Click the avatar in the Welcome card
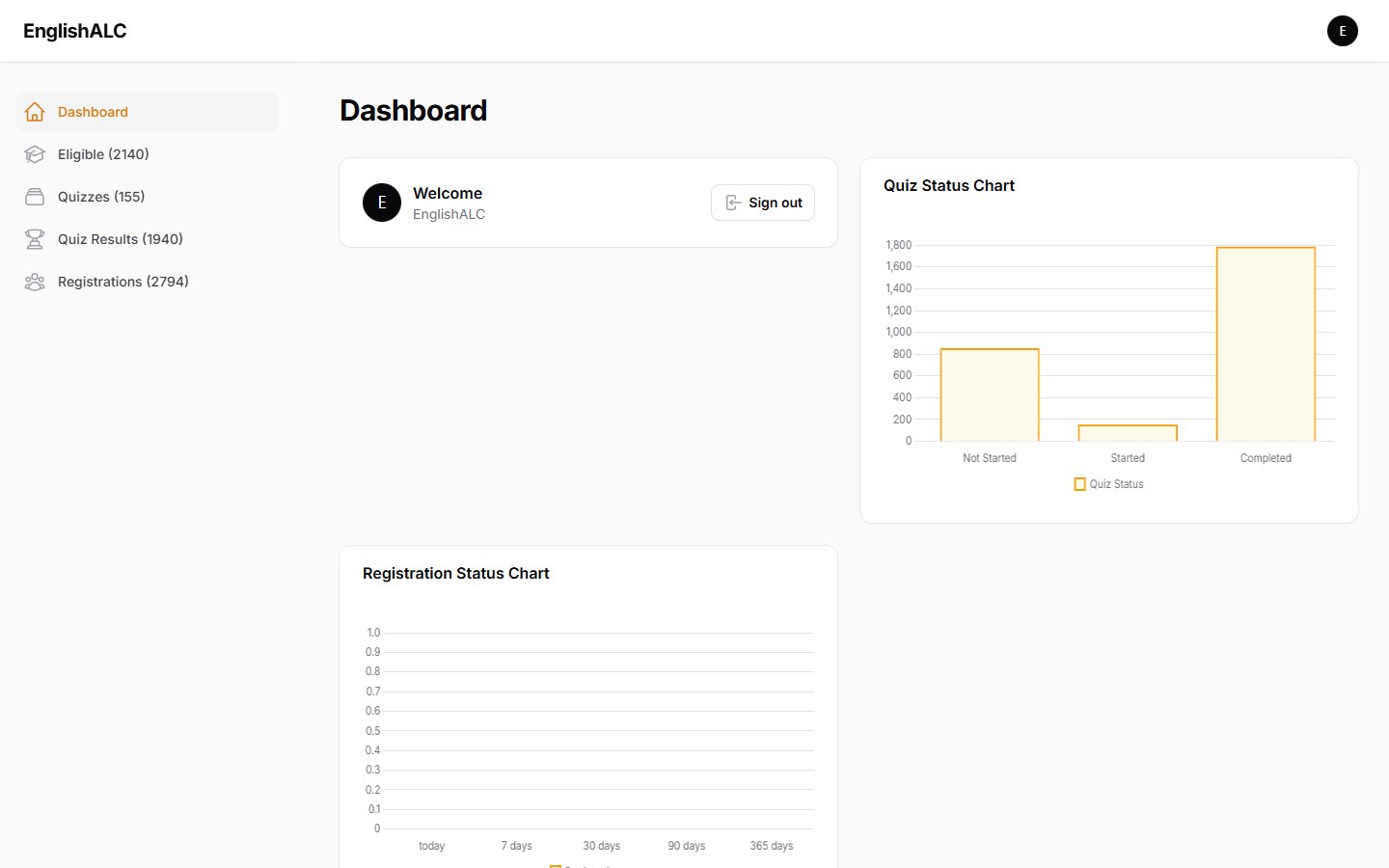Screen dimensions: 1389x868 (382, 203)
